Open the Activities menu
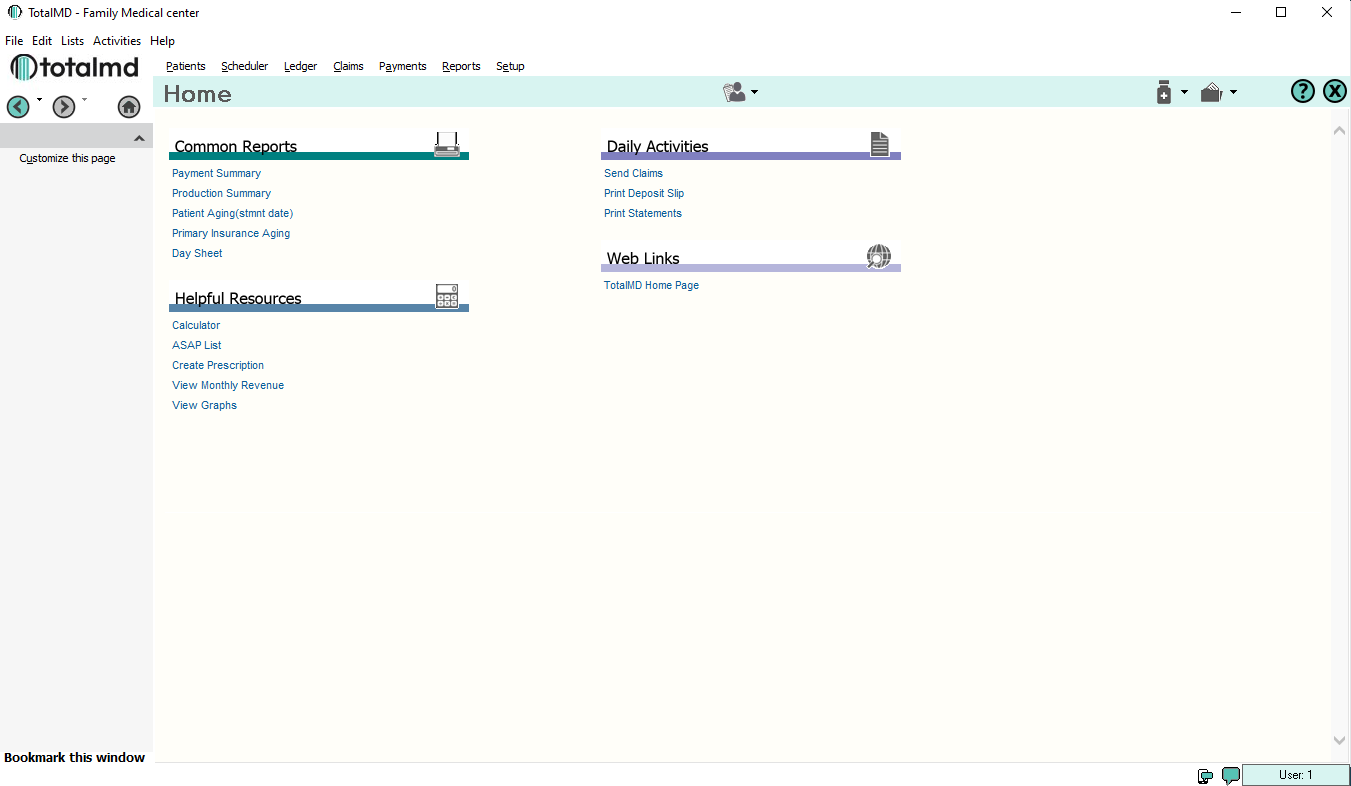 tap(117, 41)
